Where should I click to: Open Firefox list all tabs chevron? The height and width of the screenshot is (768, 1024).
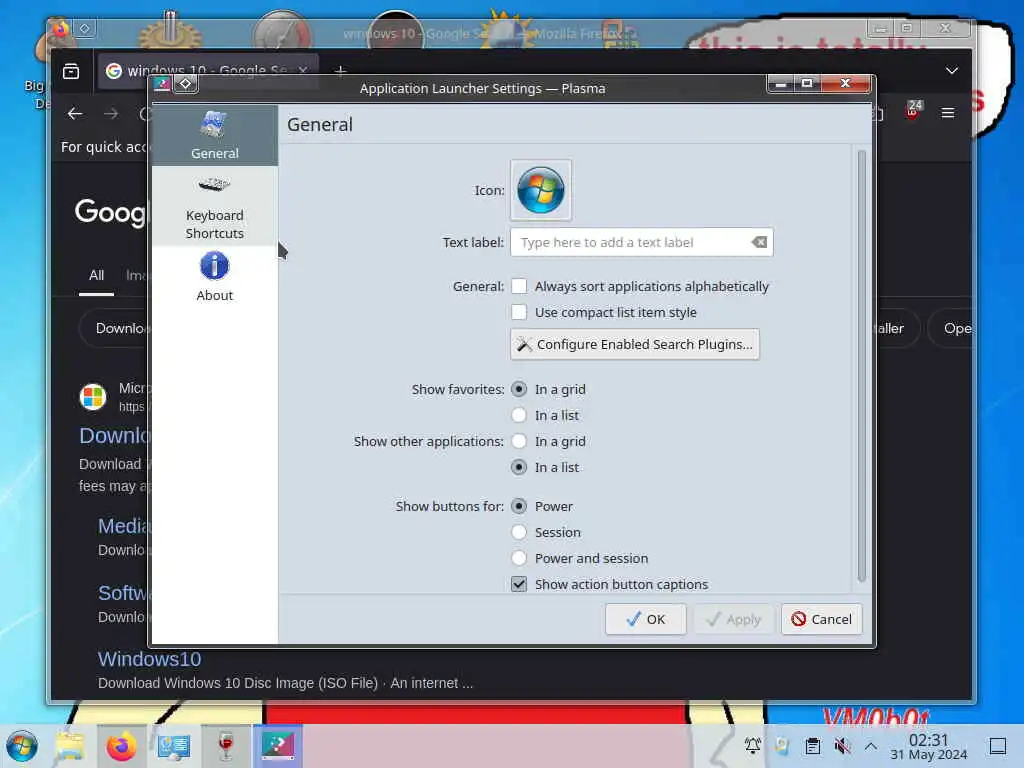[x=952, y=71]
